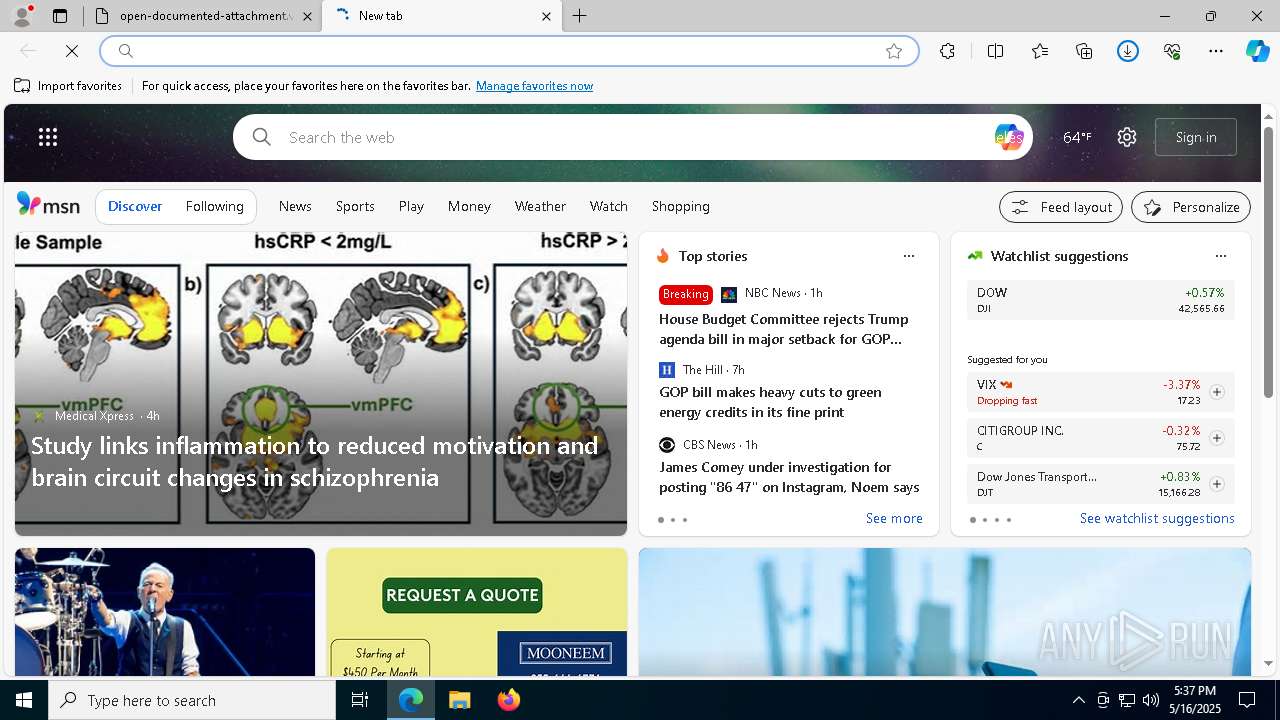
Task: Open the Sports section
Action: coord(355,206)
